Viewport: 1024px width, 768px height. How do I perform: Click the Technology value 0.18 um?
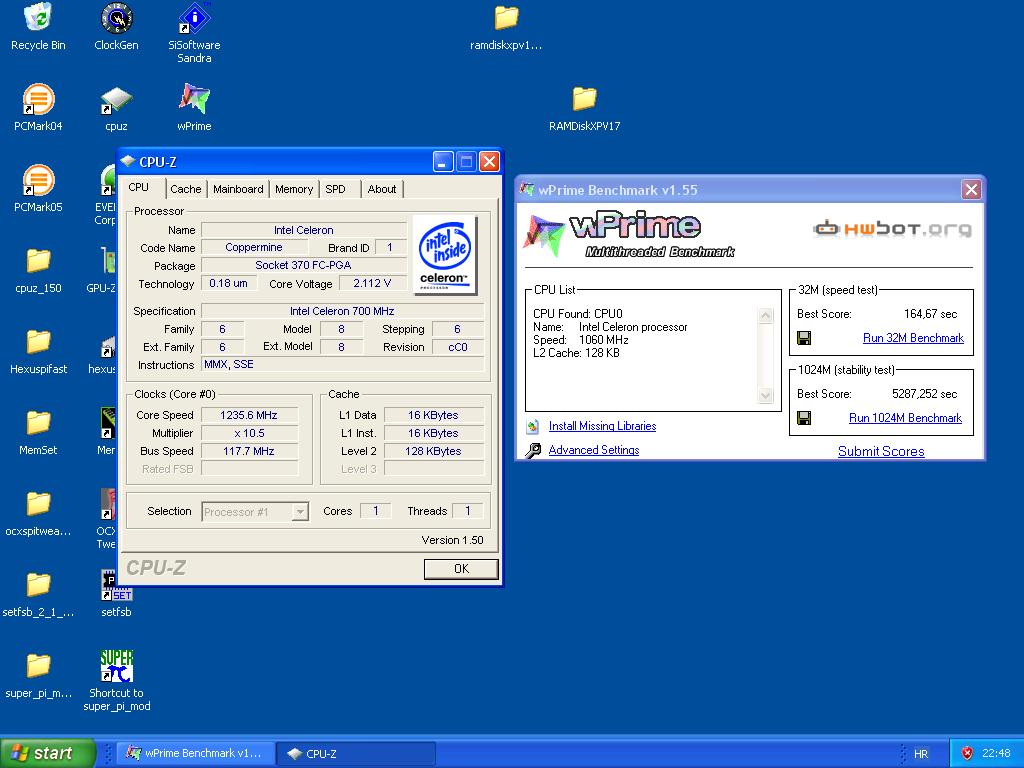click(x=229, y=283)
